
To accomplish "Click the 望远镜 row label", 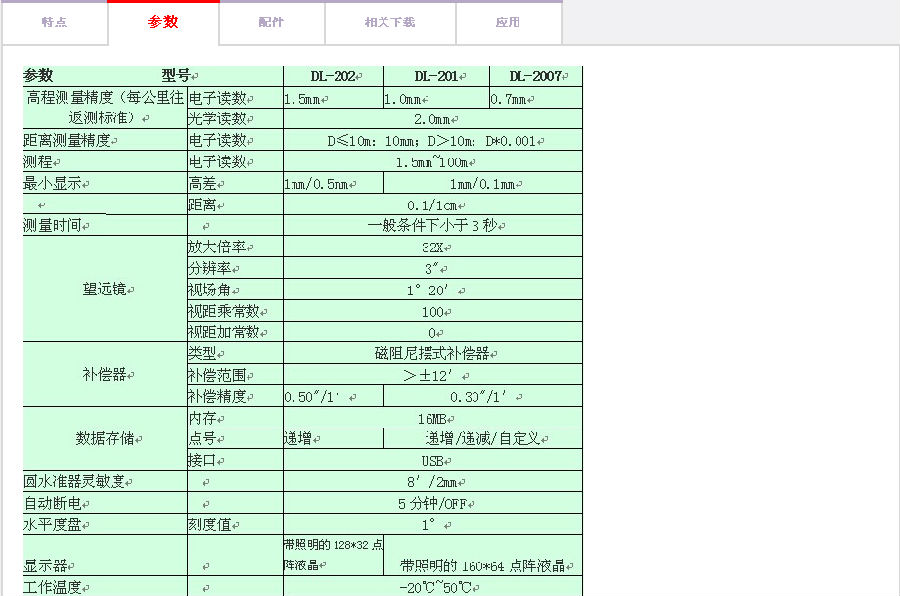I will tap(105, 289).
